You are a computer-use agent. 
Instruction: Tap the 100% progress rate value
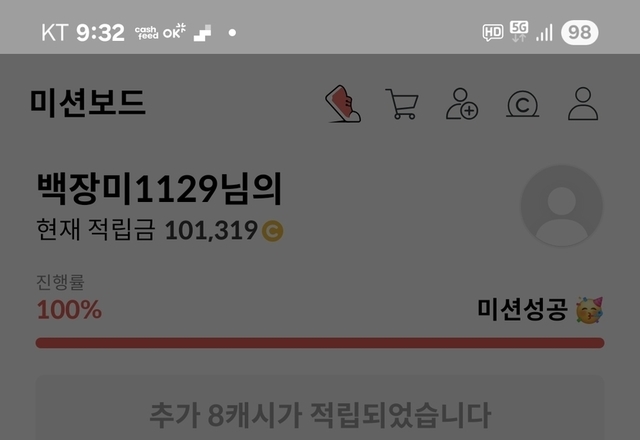point(69,310)
